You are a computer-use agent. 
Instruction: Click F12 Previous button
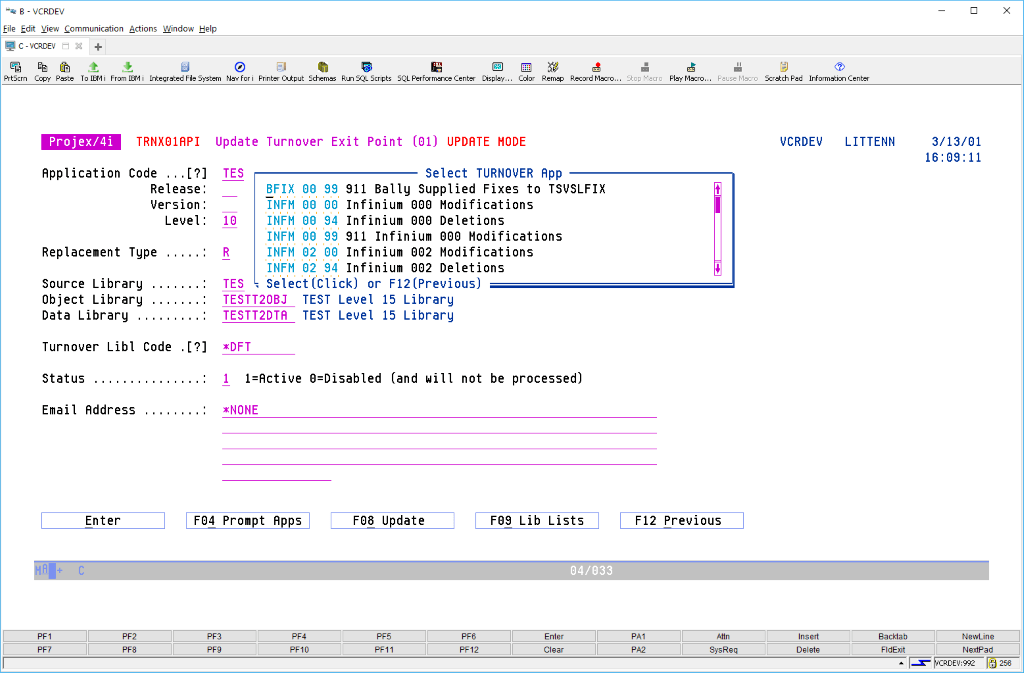click(x=682, y=520)
